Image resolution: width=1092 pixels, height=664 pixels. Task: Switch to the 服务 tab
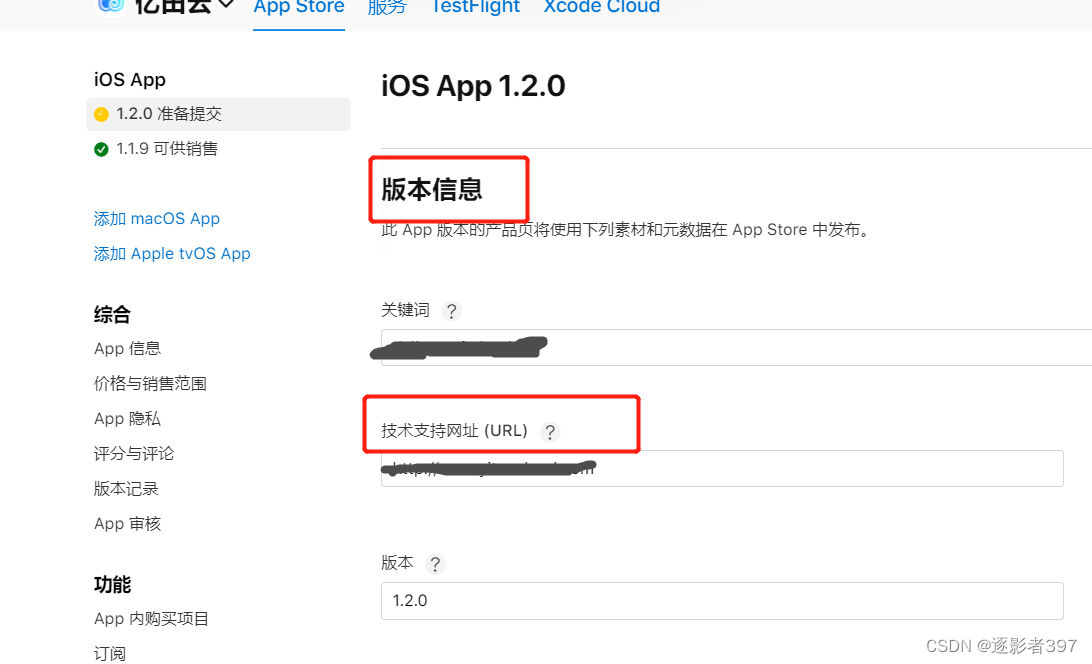click(387, 8)
